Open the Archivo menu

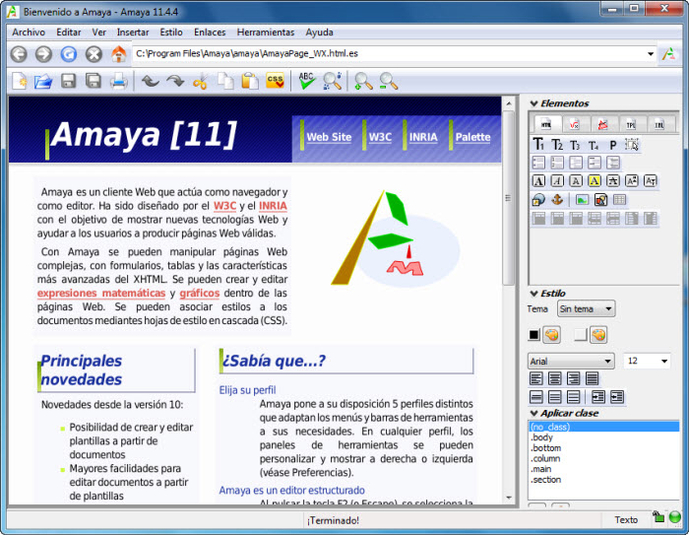coord(29,32)
